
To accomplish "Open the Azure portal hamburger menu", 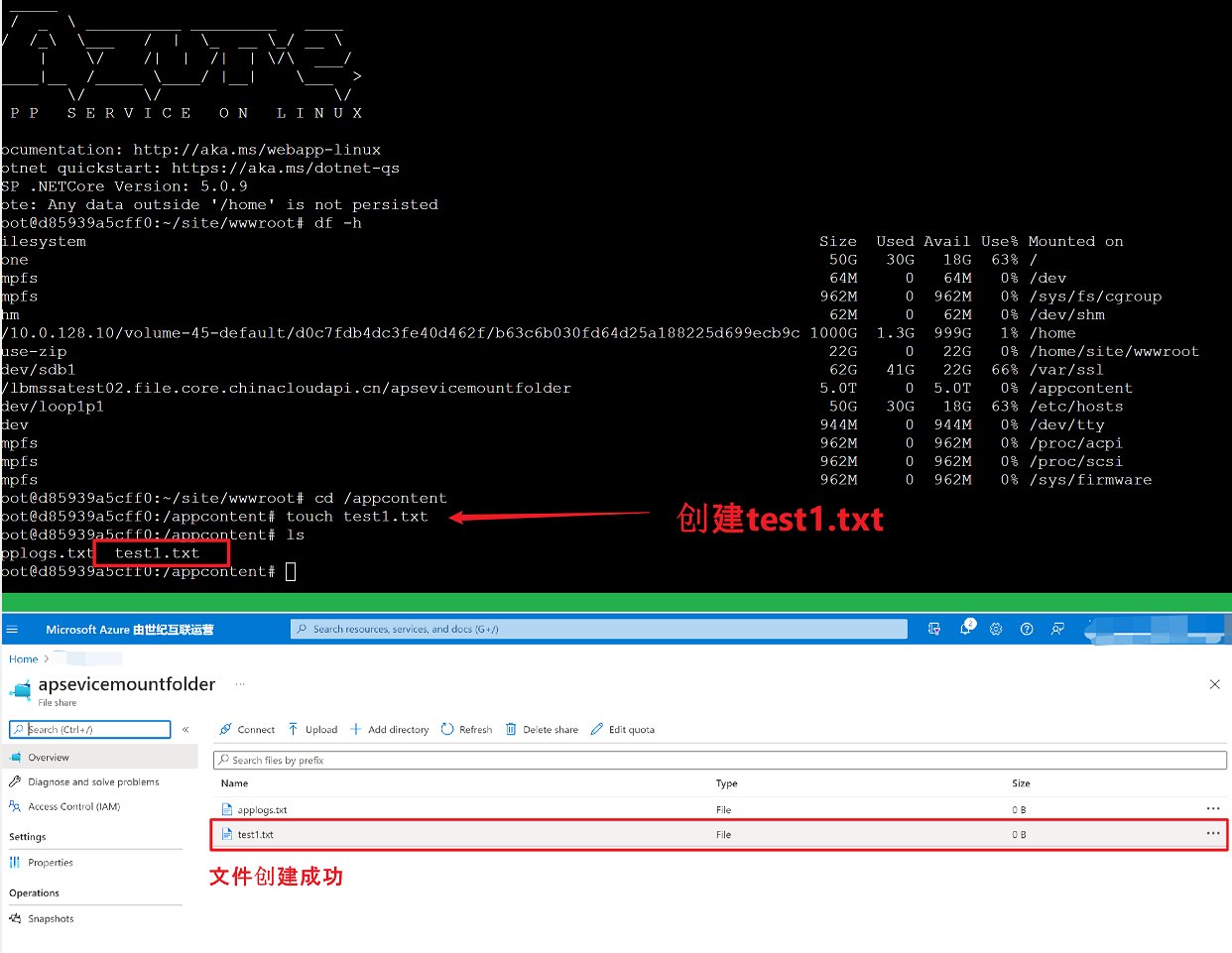I will (x=12, y=630).
